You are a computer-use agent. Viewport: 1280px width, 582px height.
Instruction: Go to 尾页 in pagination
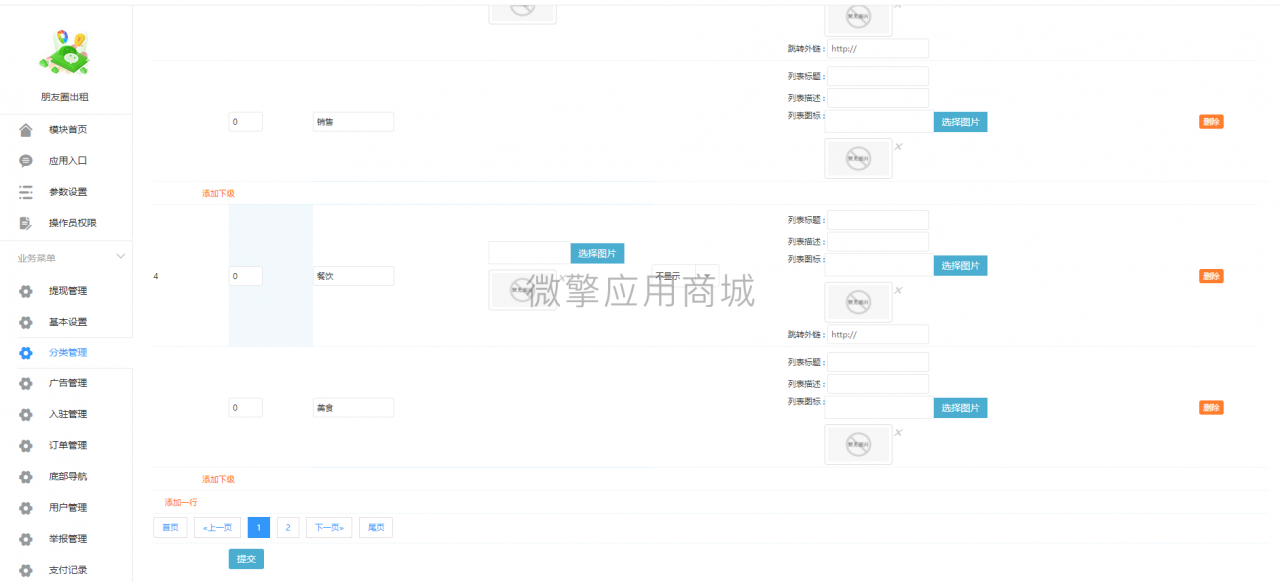point(376,527)
